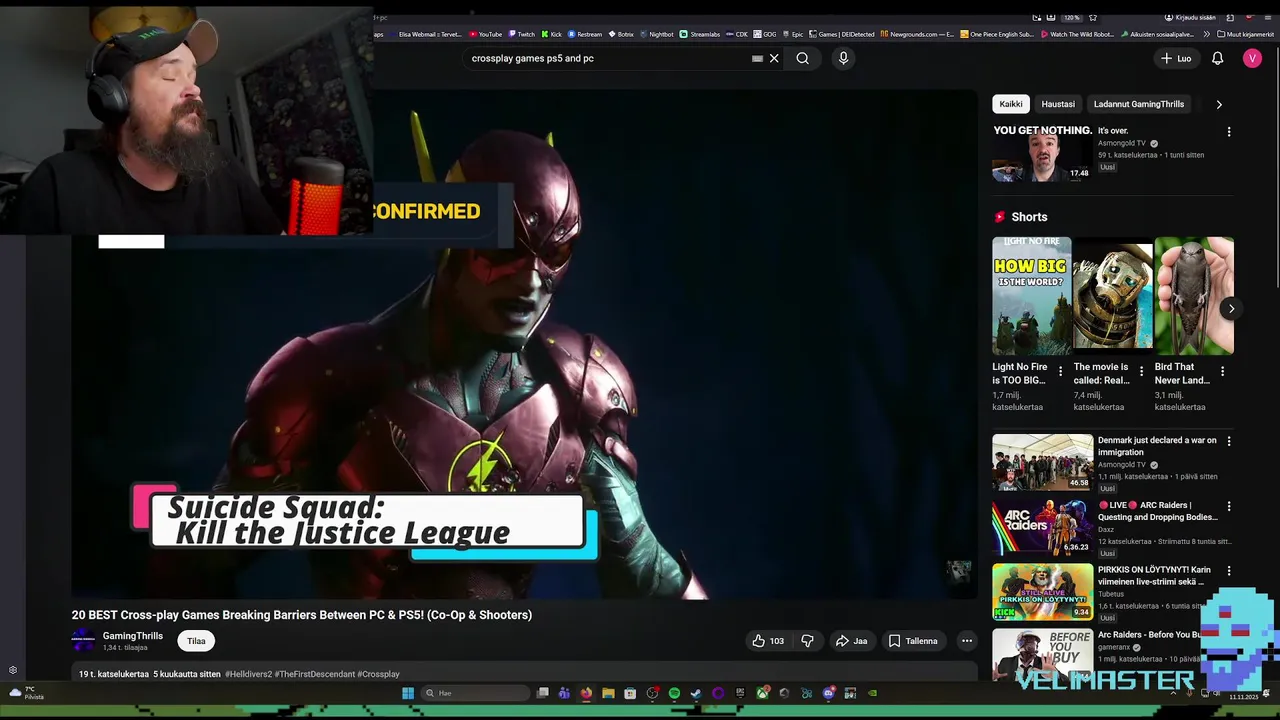Screen dimensions: 1280x720
Task: Select the Ladannut GamingThrills chip
Action: pos(1138,104)
